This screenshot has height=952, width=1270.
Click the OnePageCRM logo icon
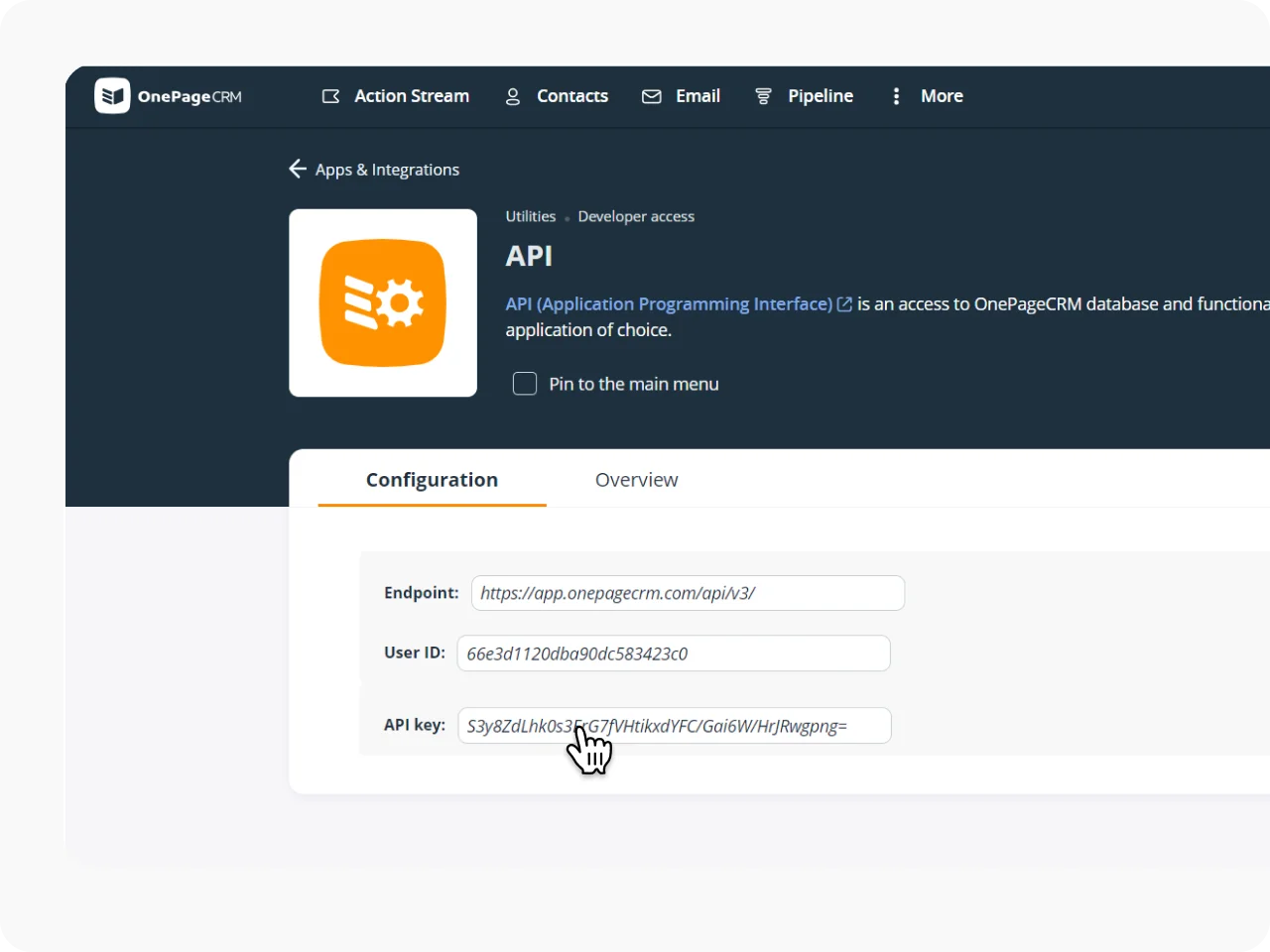pyautogui.click(x=112, y=96)
